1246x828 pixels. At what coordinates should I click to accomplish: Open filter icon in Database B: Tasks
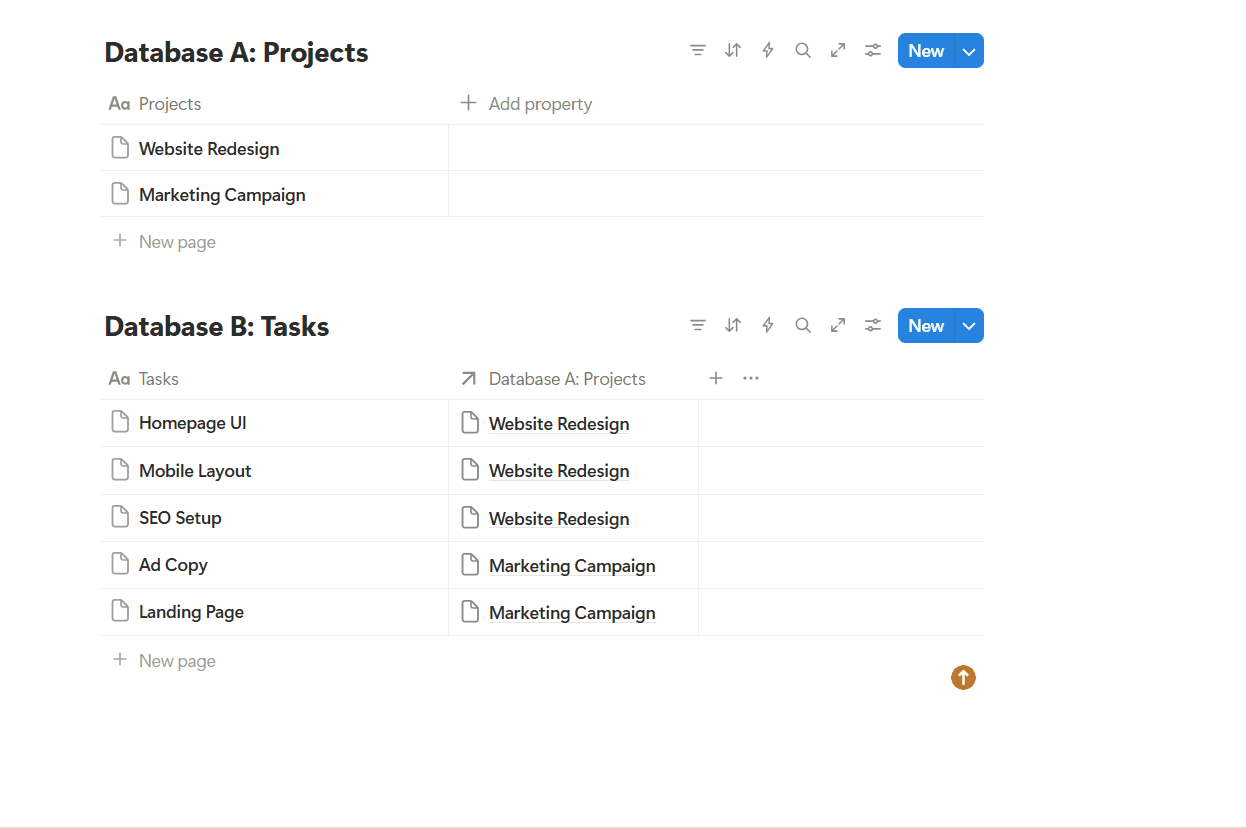tap(698, 325)
